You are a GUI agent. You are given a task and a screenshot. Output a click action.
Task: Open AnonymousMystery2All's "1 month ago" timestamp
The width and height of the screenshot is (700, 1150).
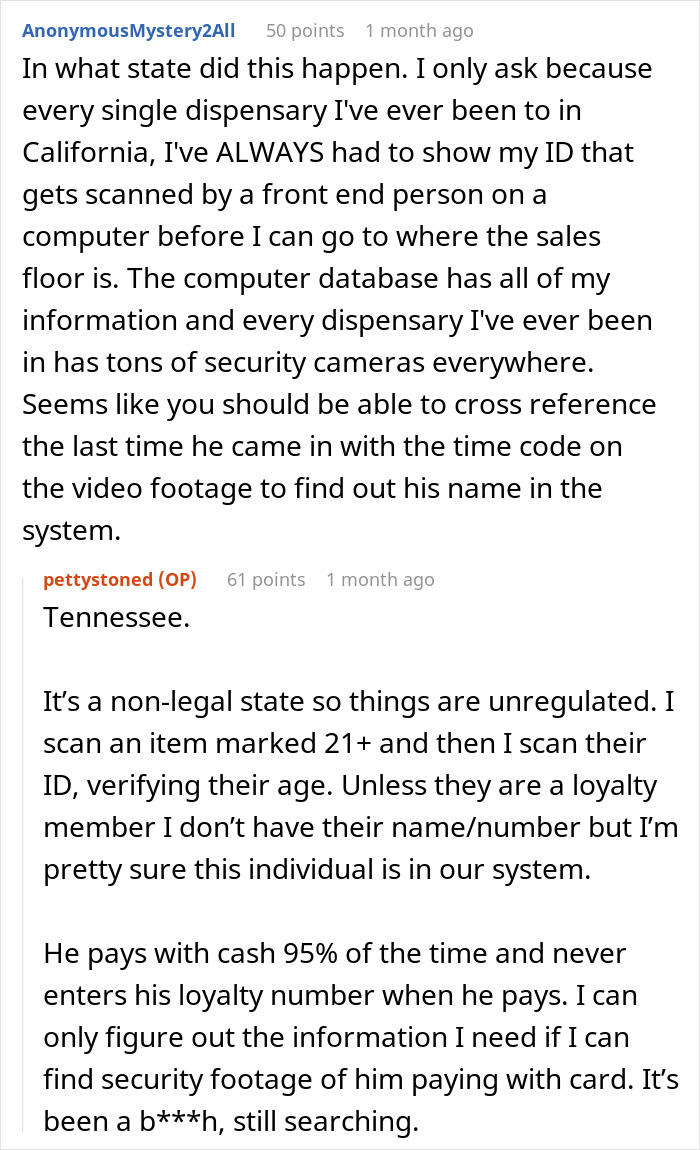click(x=419, y=31)
